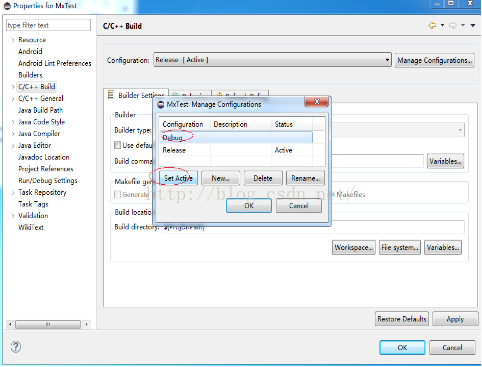Click the Build directory text field
This screenshot has width=482, height=367.
click(313, 227)
